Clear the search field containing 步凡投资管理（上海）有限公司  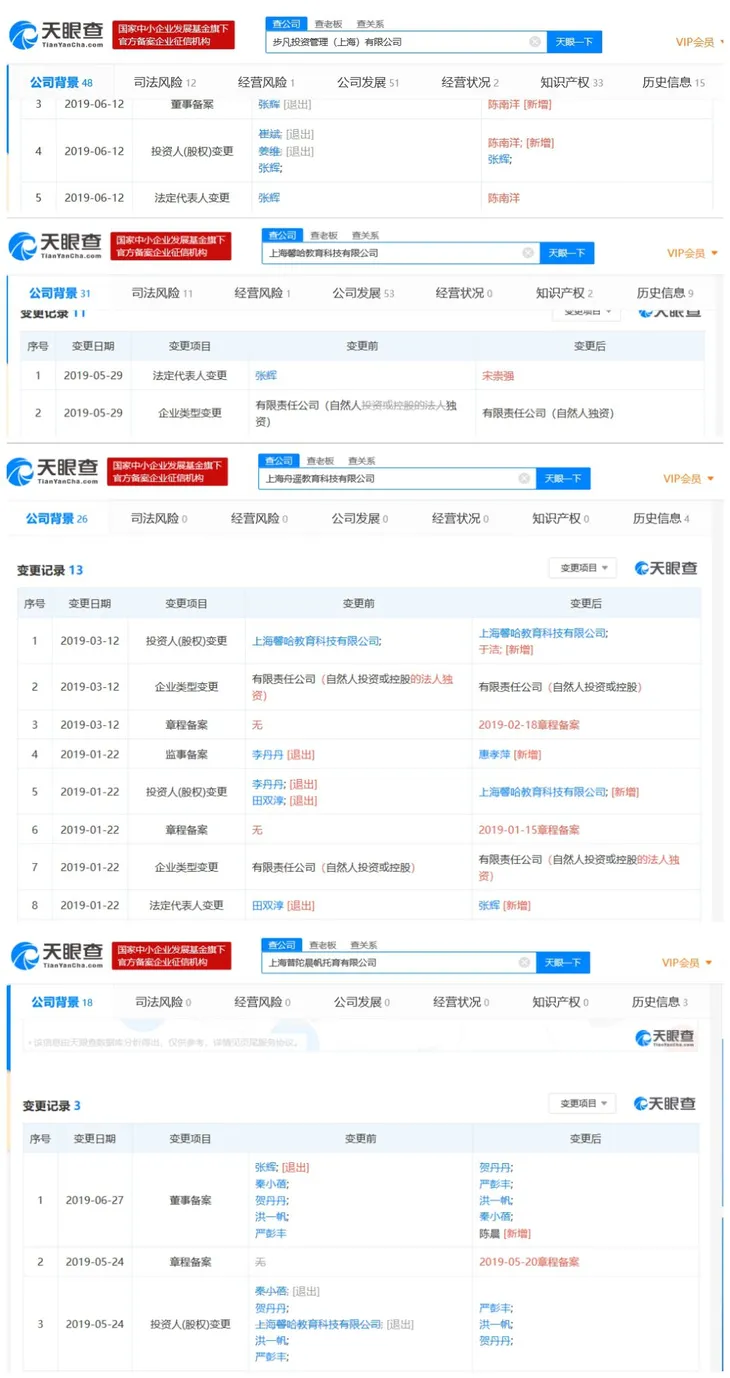coord(535,42)
